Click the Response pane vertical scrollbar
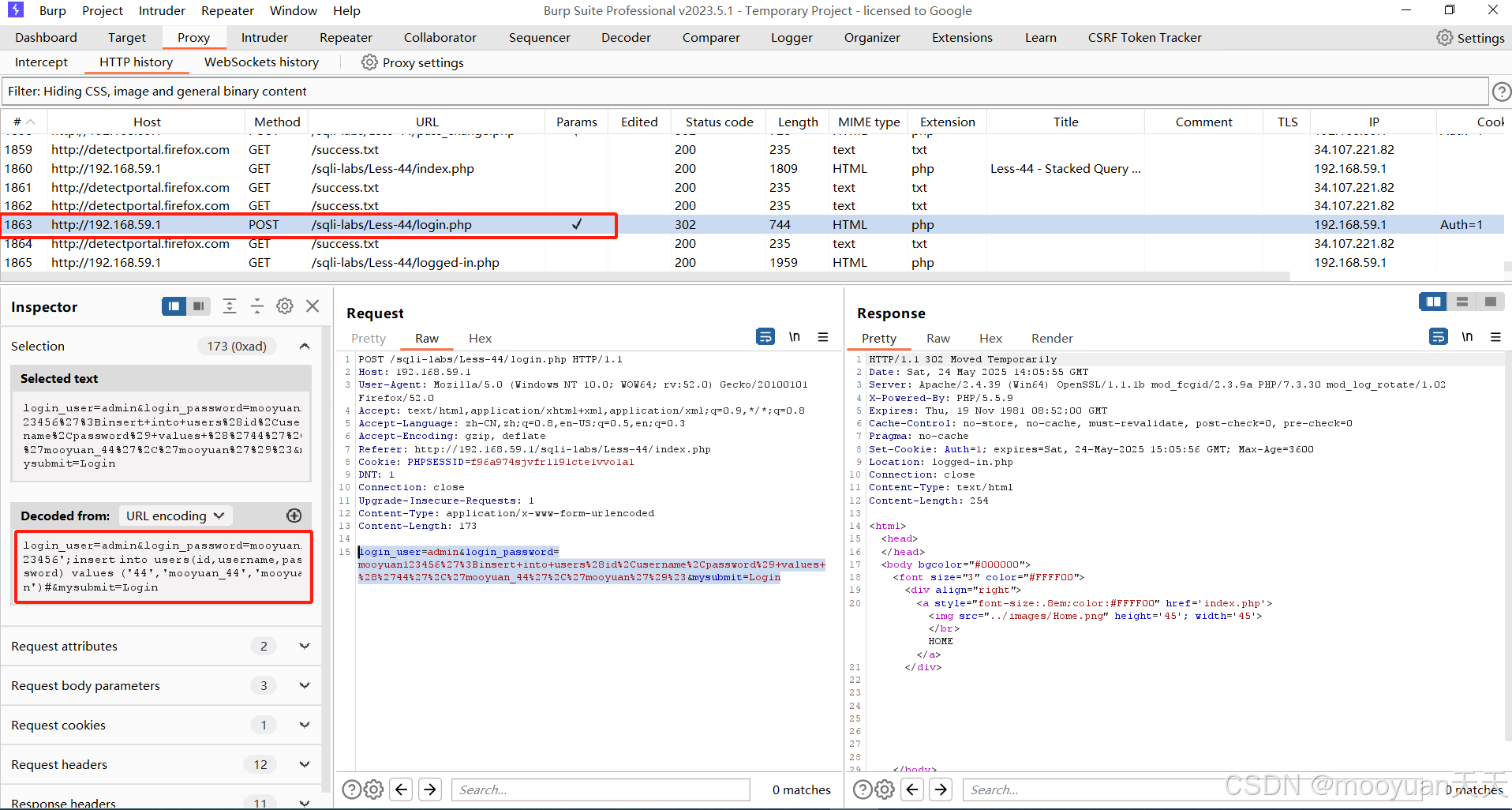The height and width of the screenshot is (810, 1512). point(1508,545)
